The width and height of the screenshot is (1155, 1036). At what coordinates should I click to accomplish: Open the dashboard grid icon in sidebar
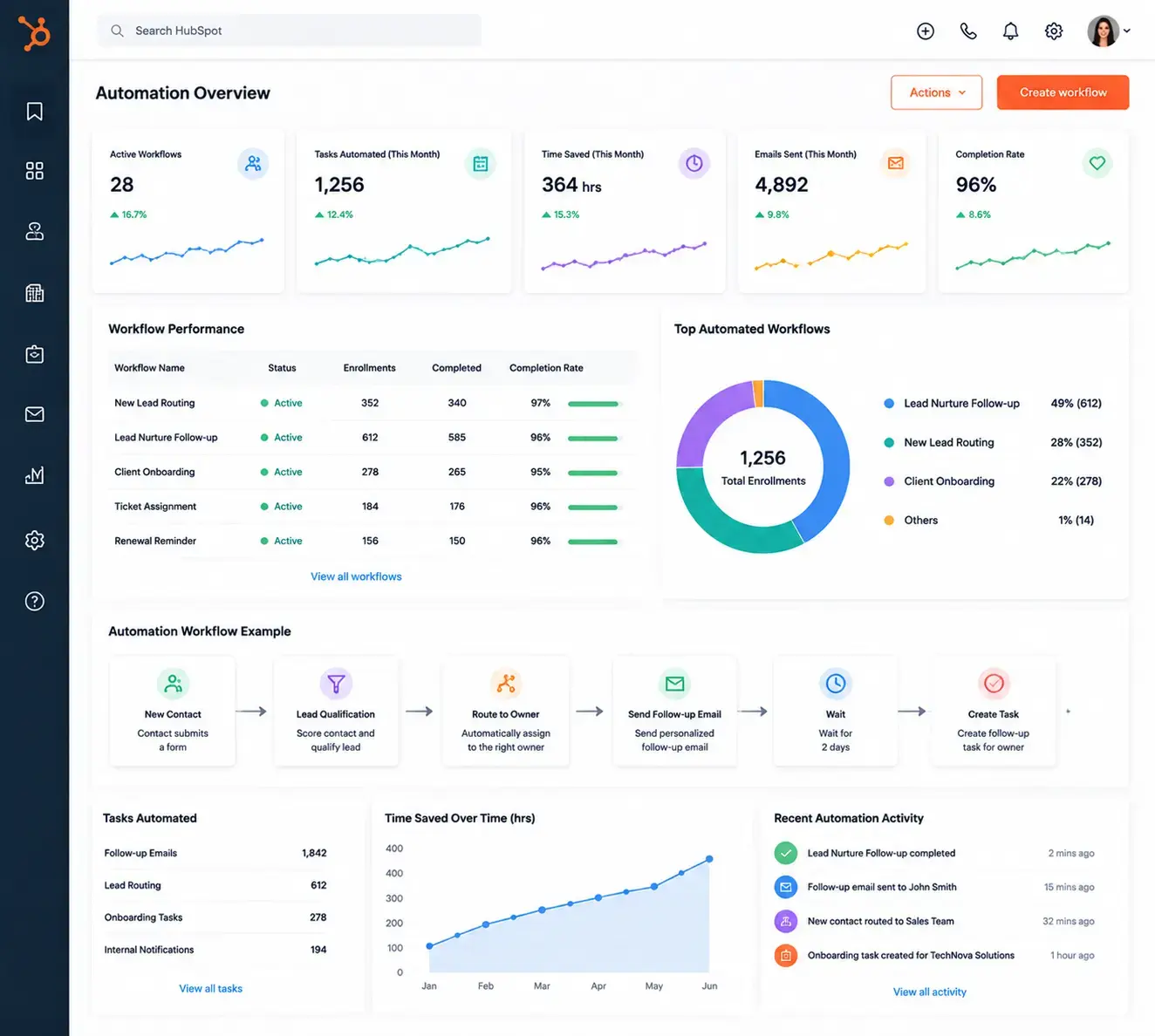(35, 171)
